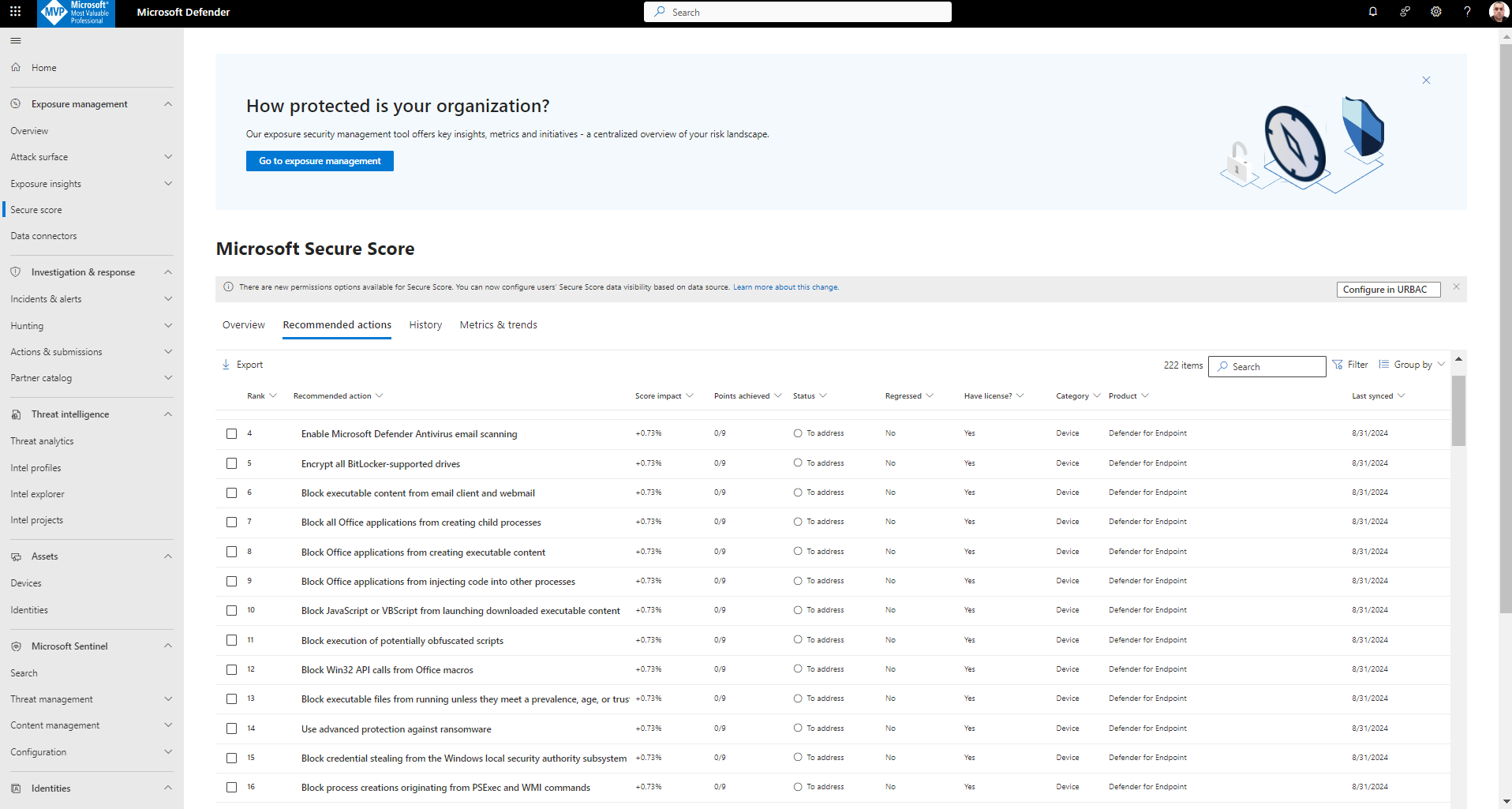Click the Export icon above the table
The width and height of the screenshot is (1512, 809).
226,364
